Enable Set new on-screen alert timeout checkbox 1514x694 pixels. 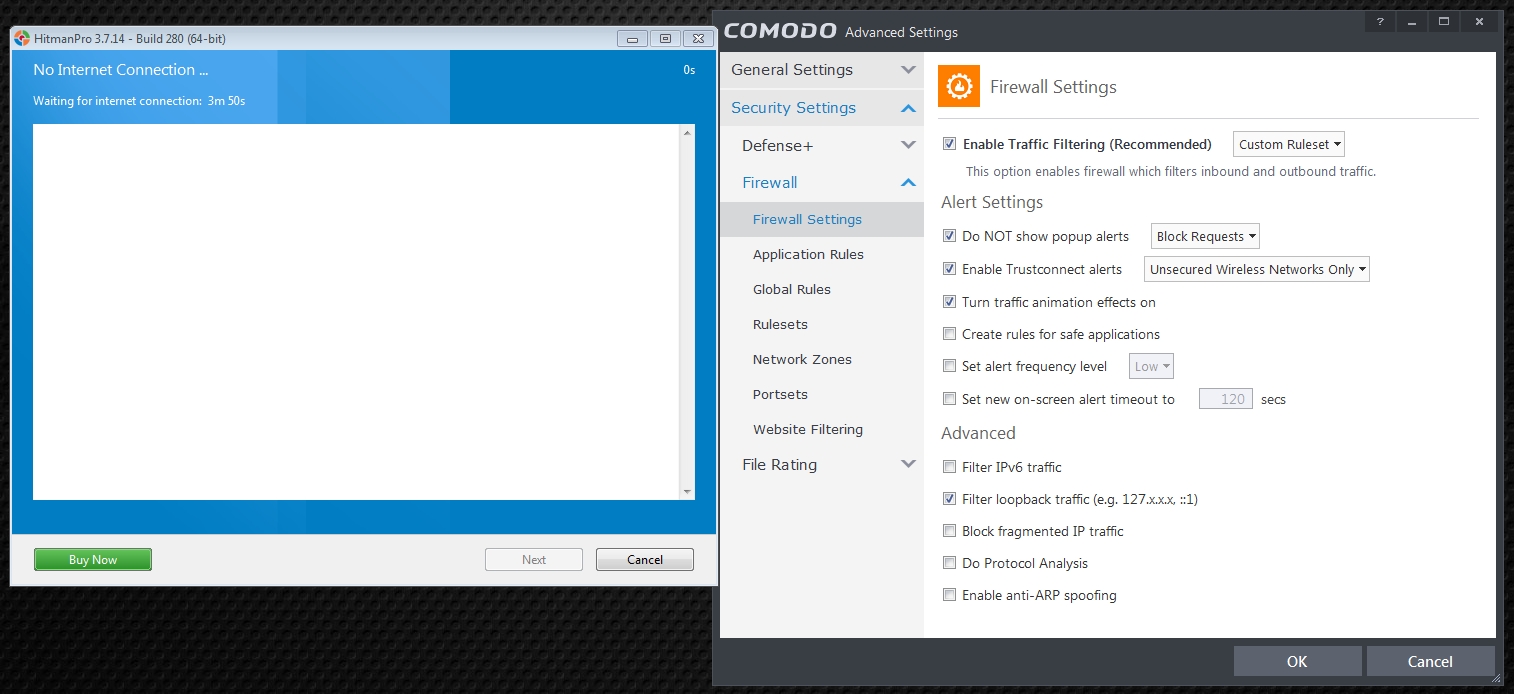pyautogui.click(x=950, y=399)
